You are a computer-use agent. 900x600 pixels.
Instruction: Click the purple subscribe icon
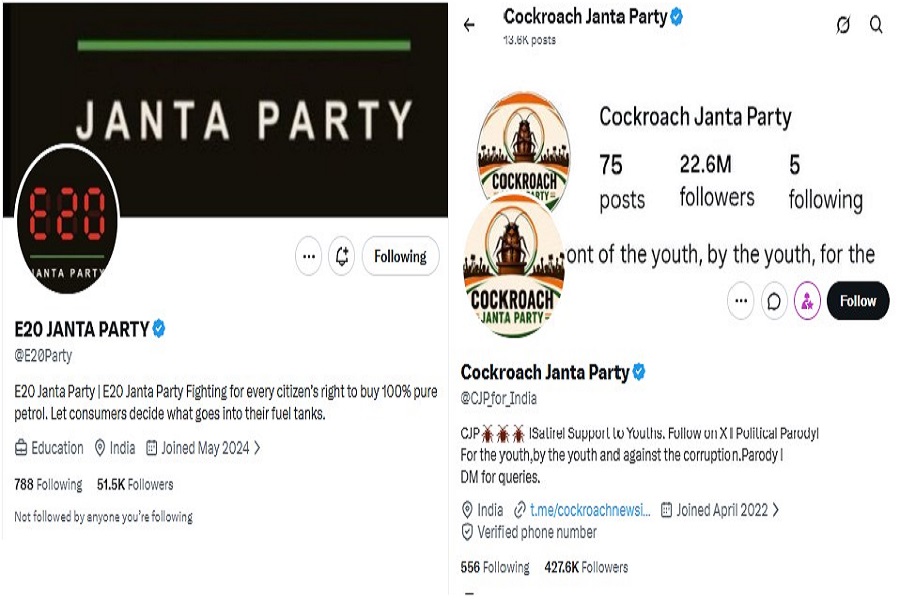click(x=807, y=300)
